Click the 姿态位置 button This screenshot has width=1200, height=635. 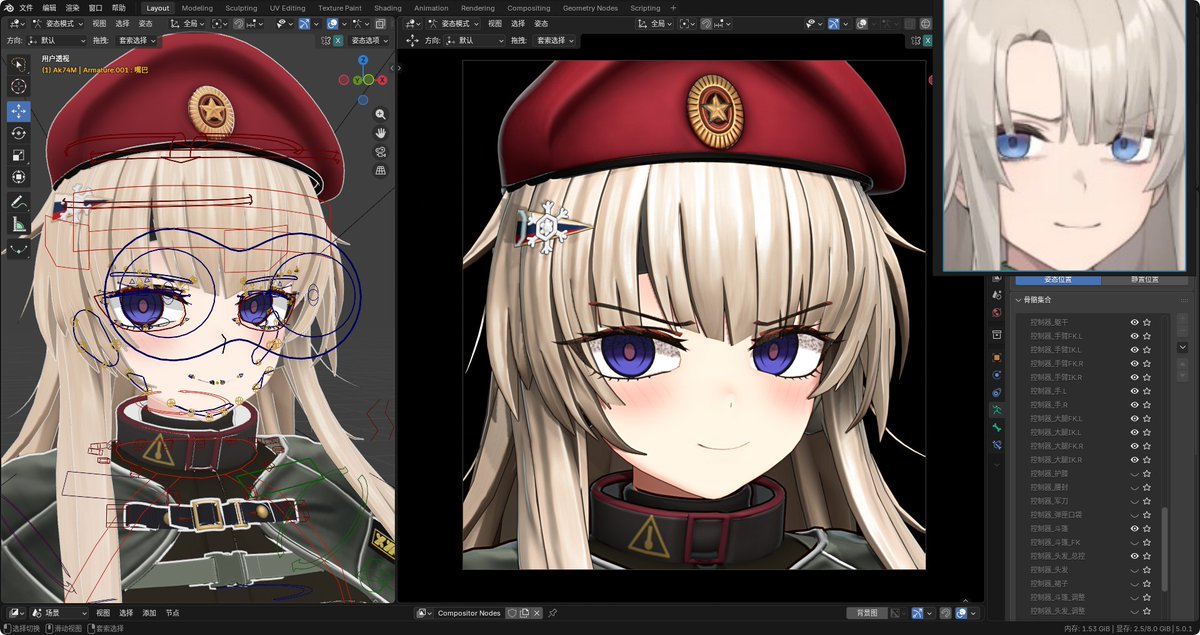pos(1057,280)
